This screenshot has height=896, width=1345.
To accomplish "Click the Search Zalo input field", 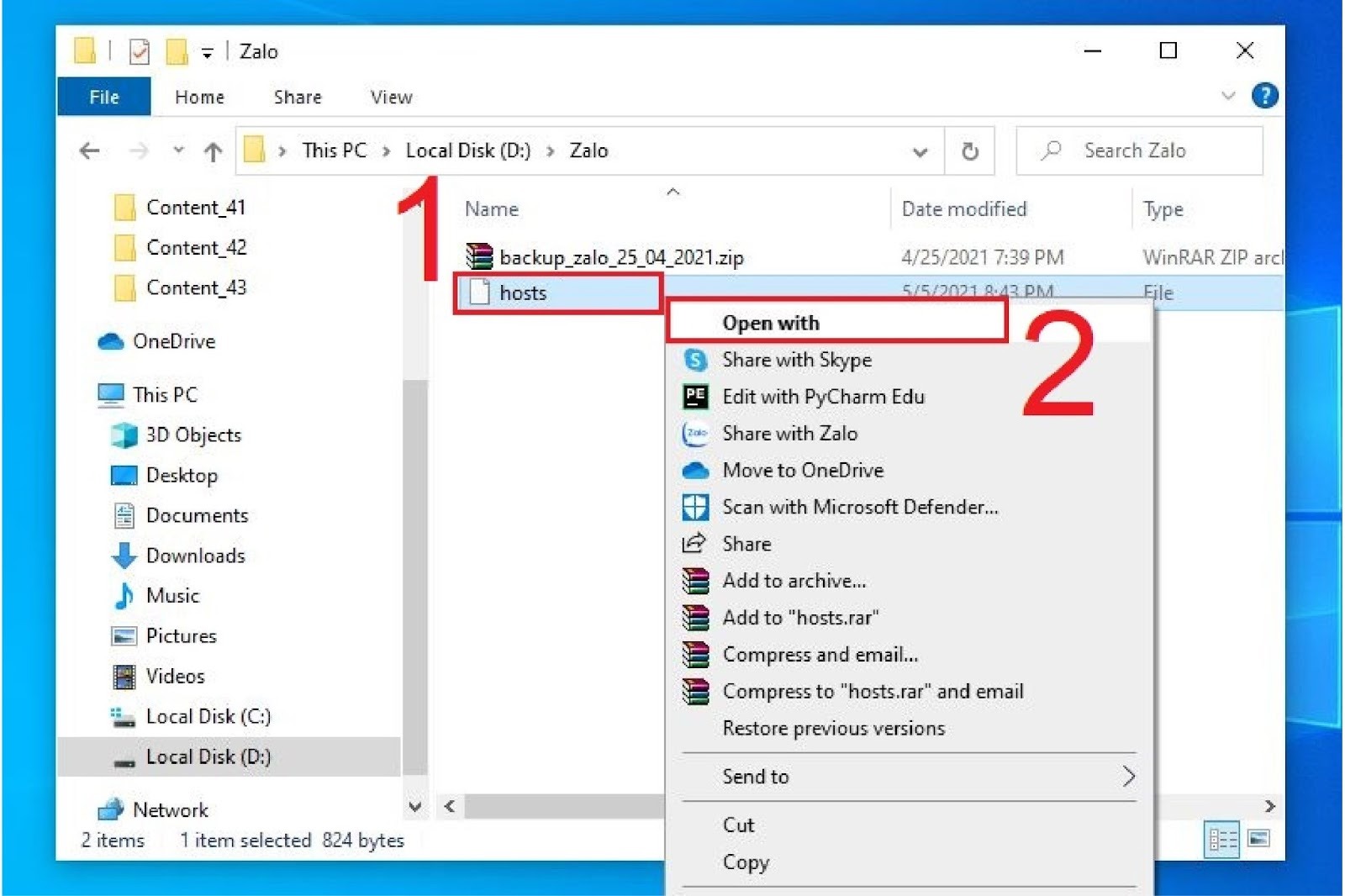I will pos(1139,151).
